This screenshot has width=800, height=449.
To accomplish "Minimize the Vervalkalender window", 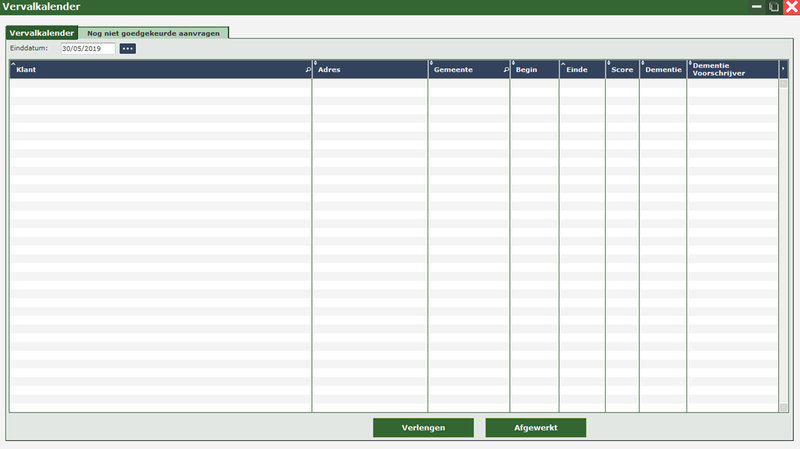I will 756,7.
